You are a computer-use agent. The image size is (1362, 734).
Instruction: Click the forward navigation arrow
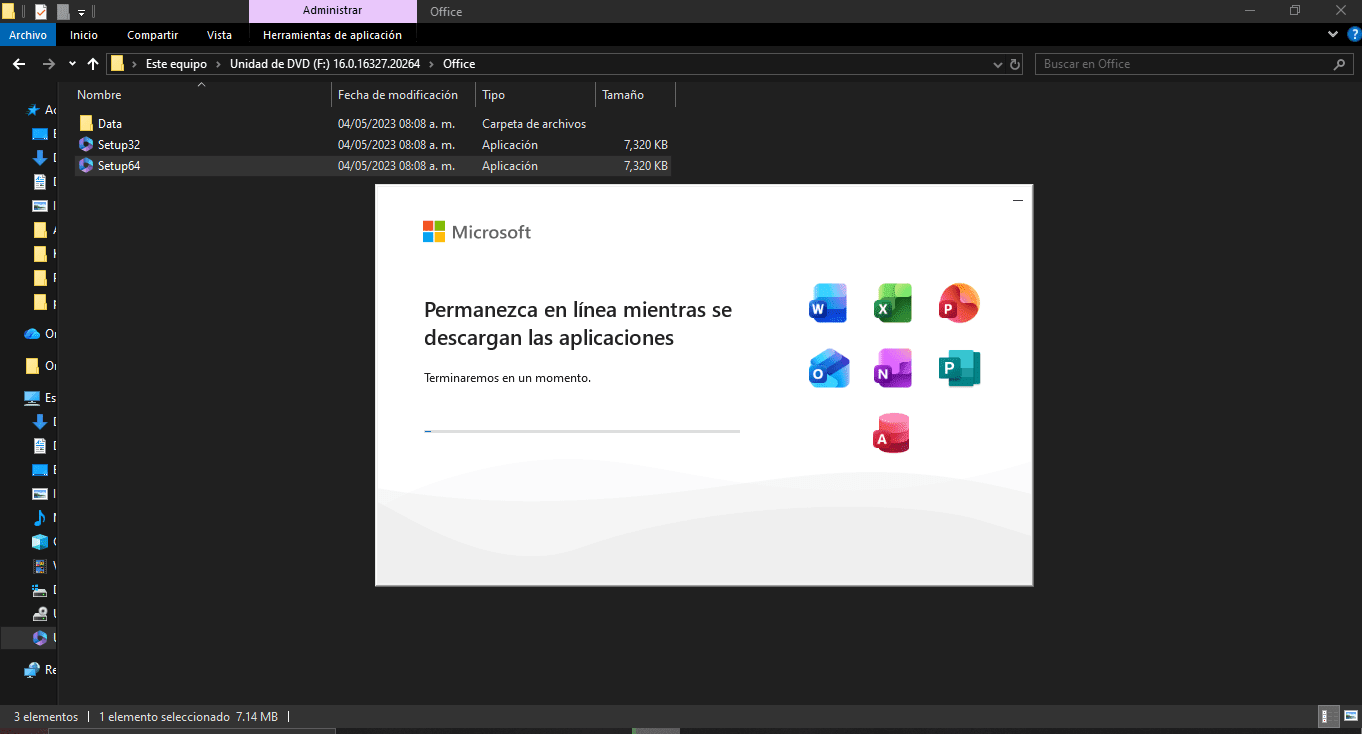click(48, 64)
